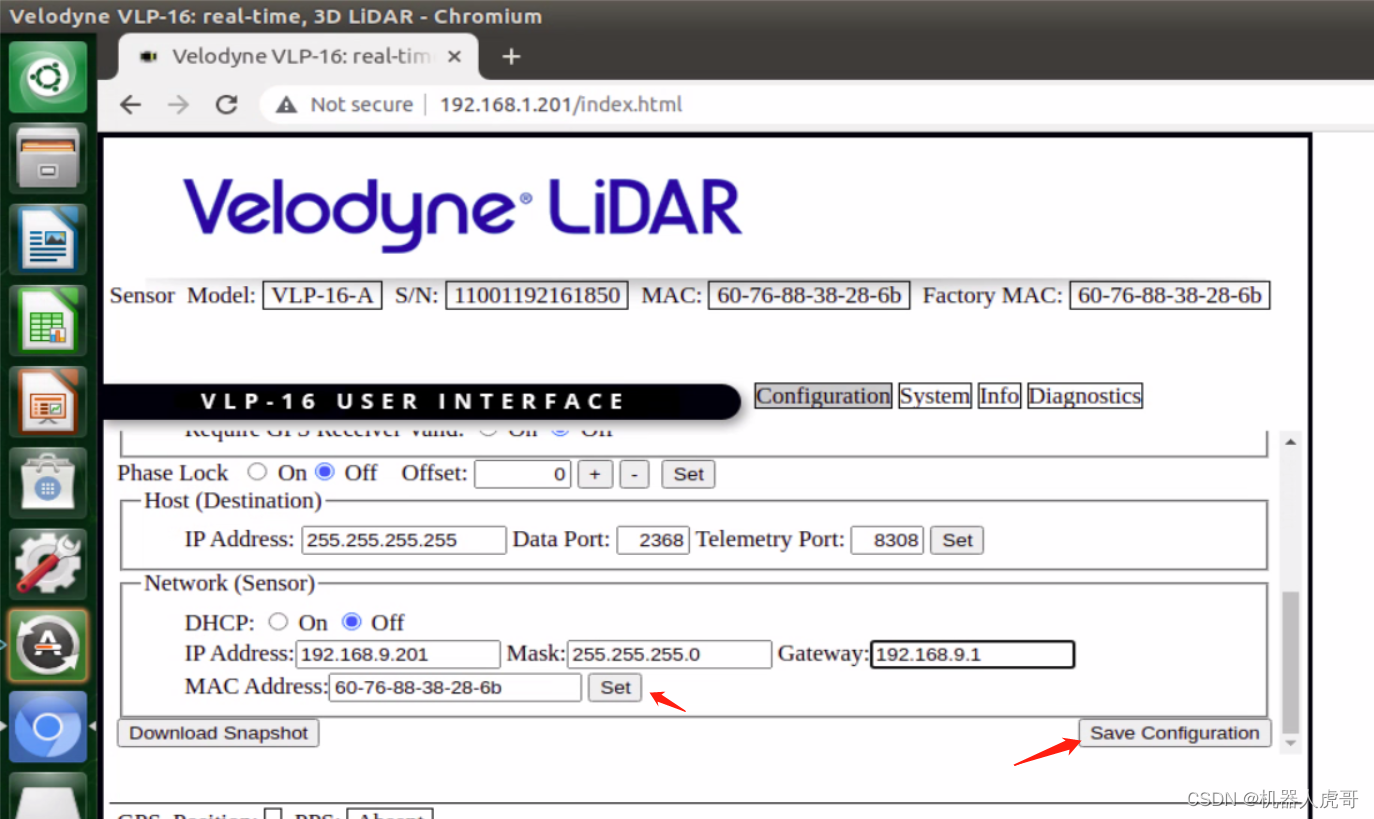Close the Velodyne VLP-16 browser tab
Viewport: 1374px width, 819px height.
click(x=454, y=57)
